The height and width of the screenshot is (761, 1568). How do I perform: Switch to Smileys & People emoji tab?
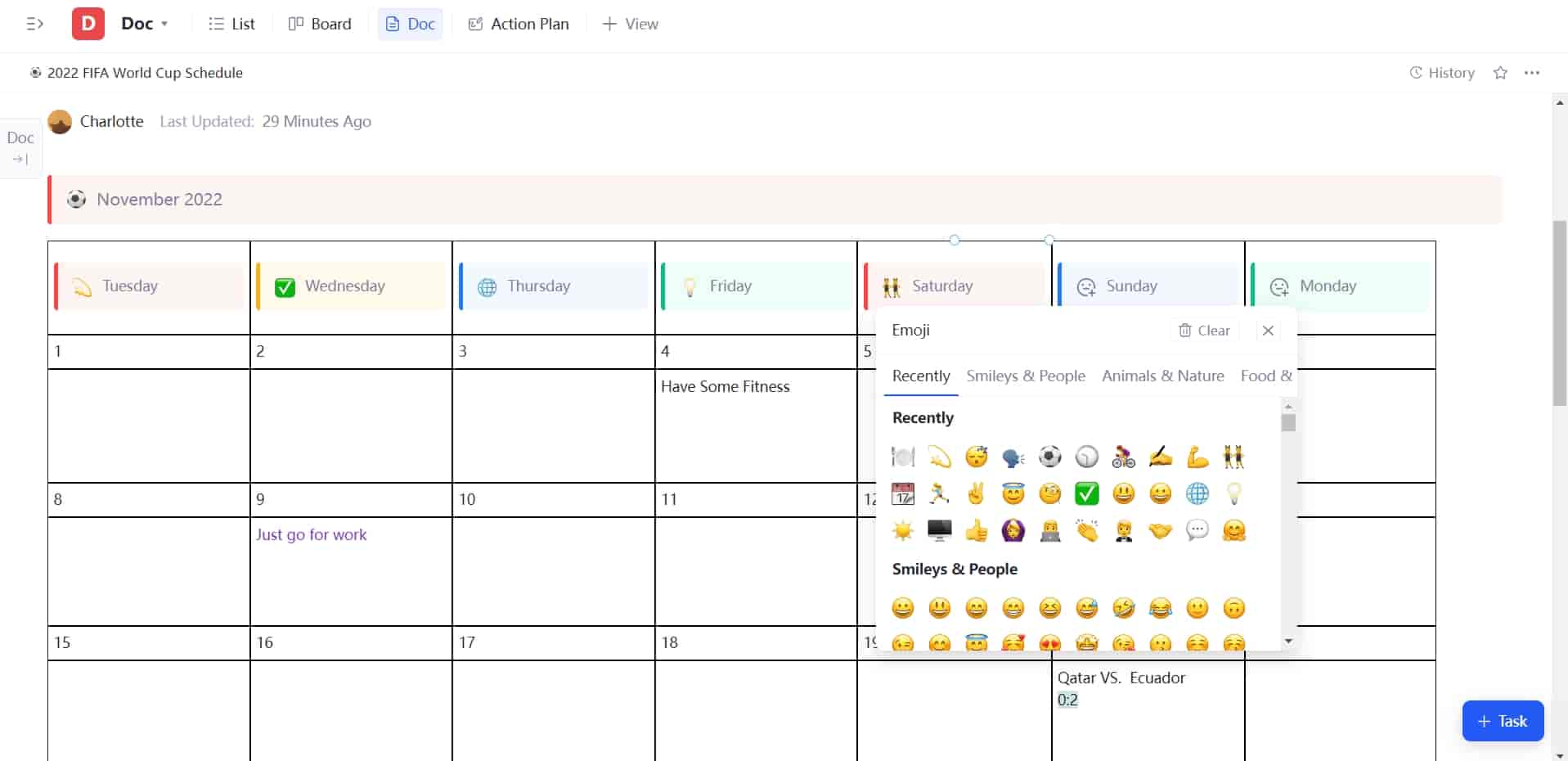tap(1026, 376)
